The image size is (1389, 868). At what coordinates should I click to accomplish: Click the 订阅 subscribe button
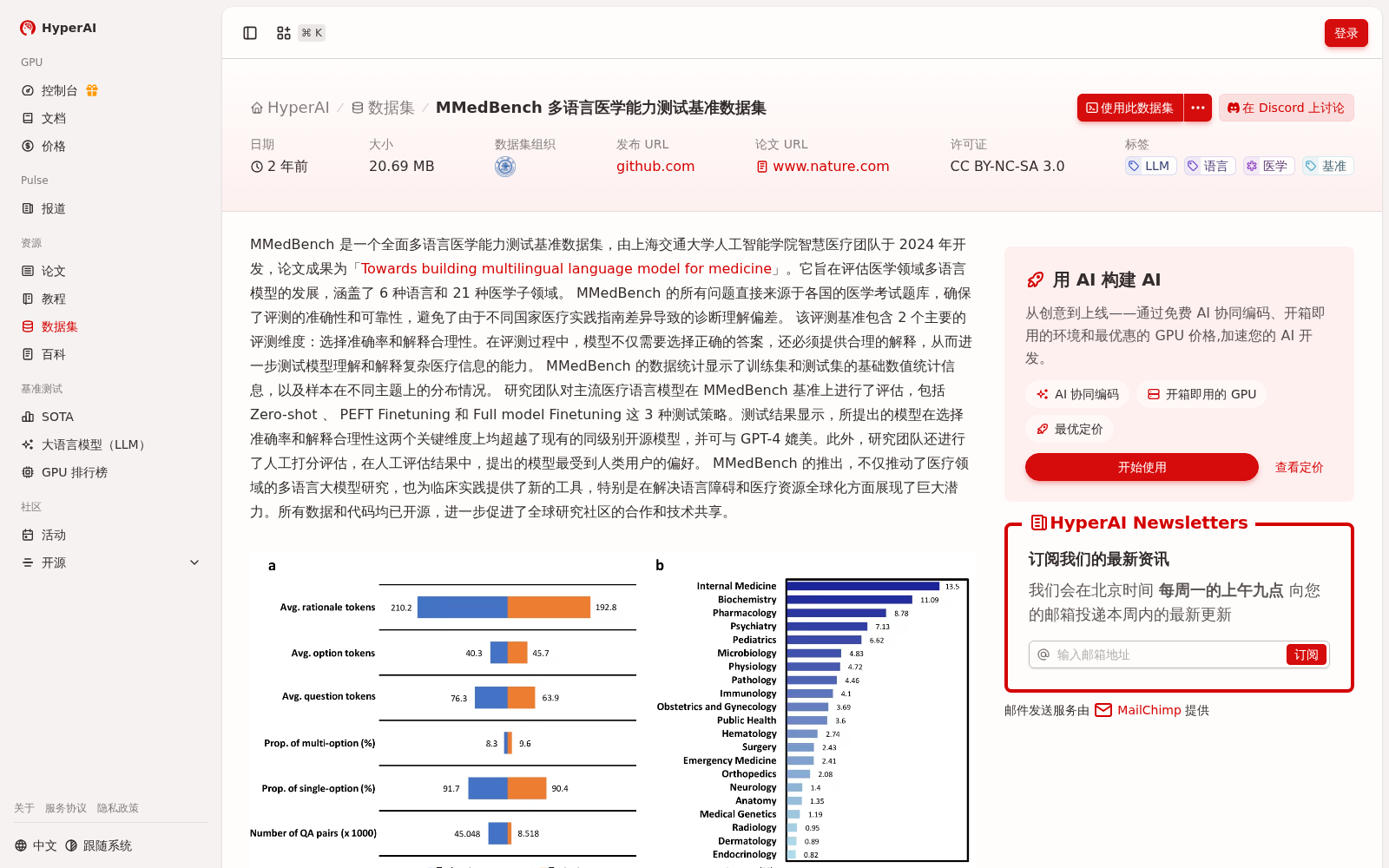[1307, 654]
